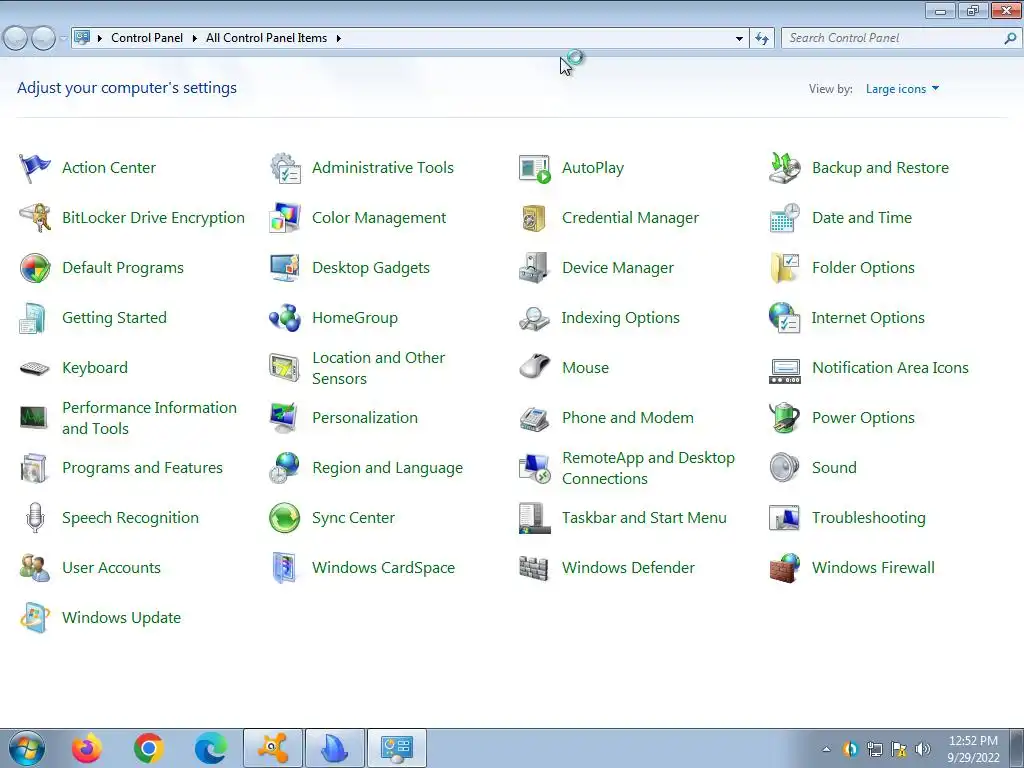Open the Location and Other Sensors link
1024x768 pixels.
[x=378, y=368]
